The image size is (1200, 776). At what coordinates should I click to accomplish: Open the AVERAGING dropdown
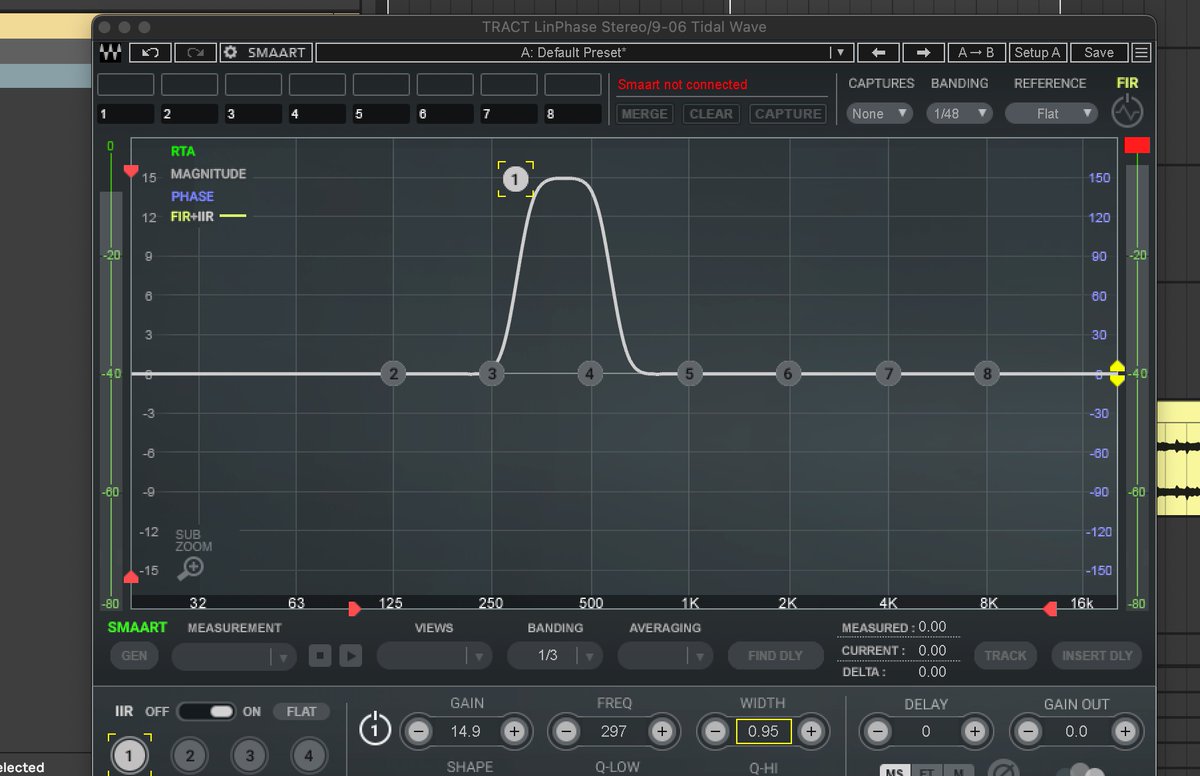click(665, 656)
